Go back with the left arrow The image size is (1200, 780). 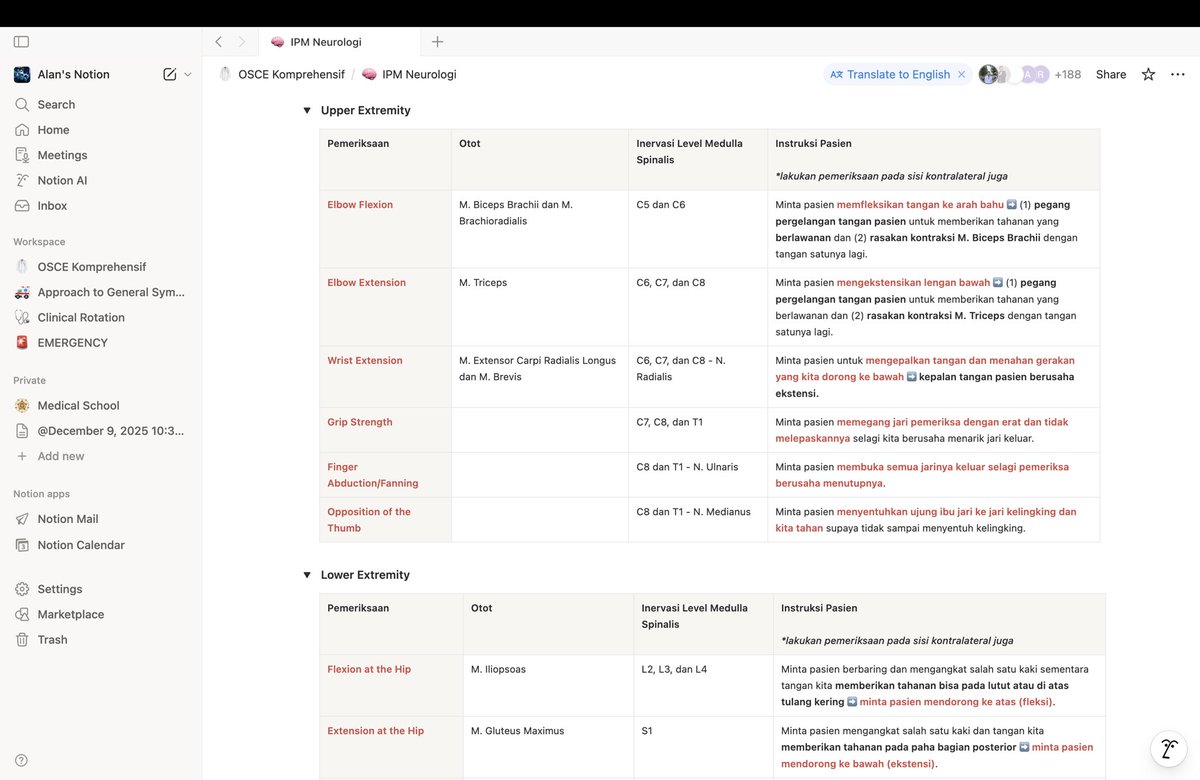[x=218, y=42]
